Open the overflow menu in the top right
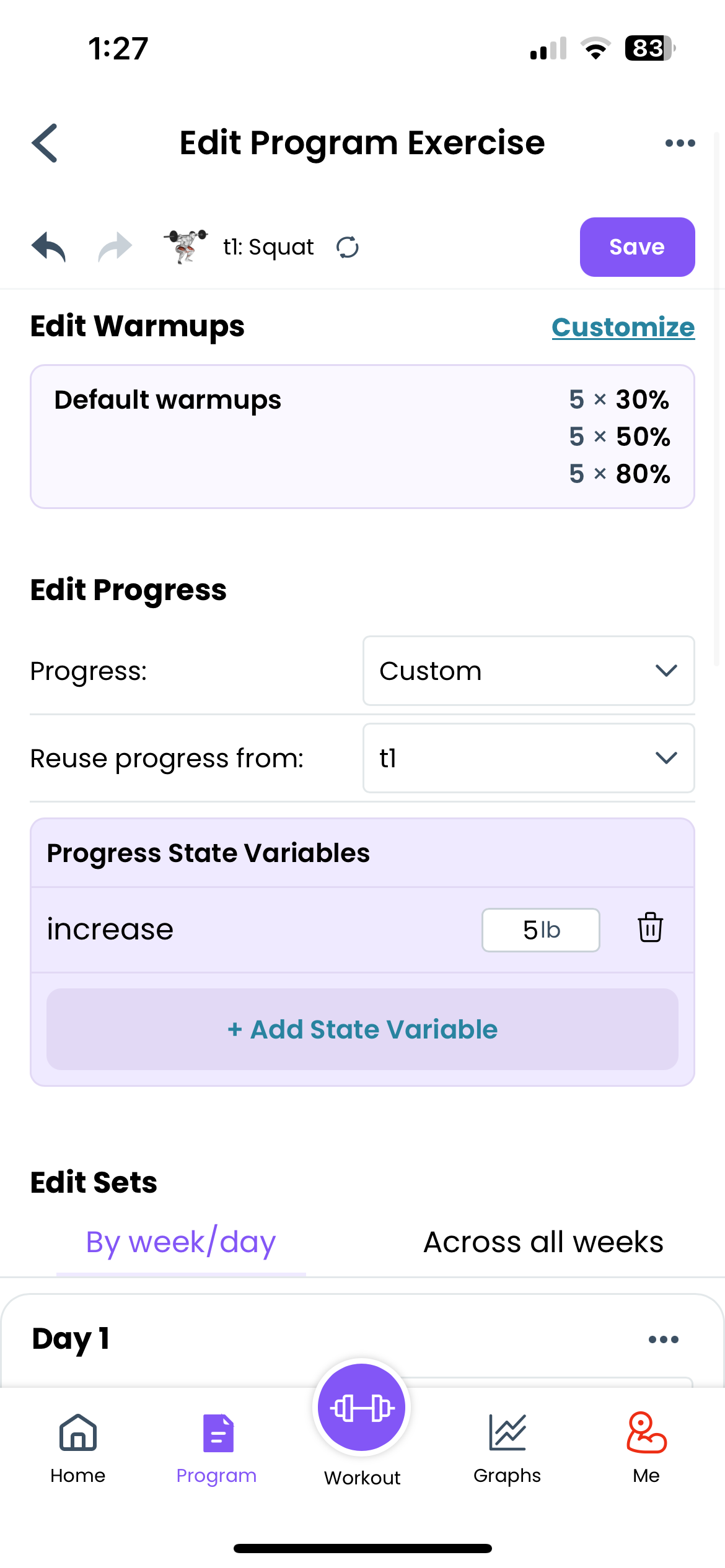Screen dimensions: 725x1568 [x=680, y=142]
